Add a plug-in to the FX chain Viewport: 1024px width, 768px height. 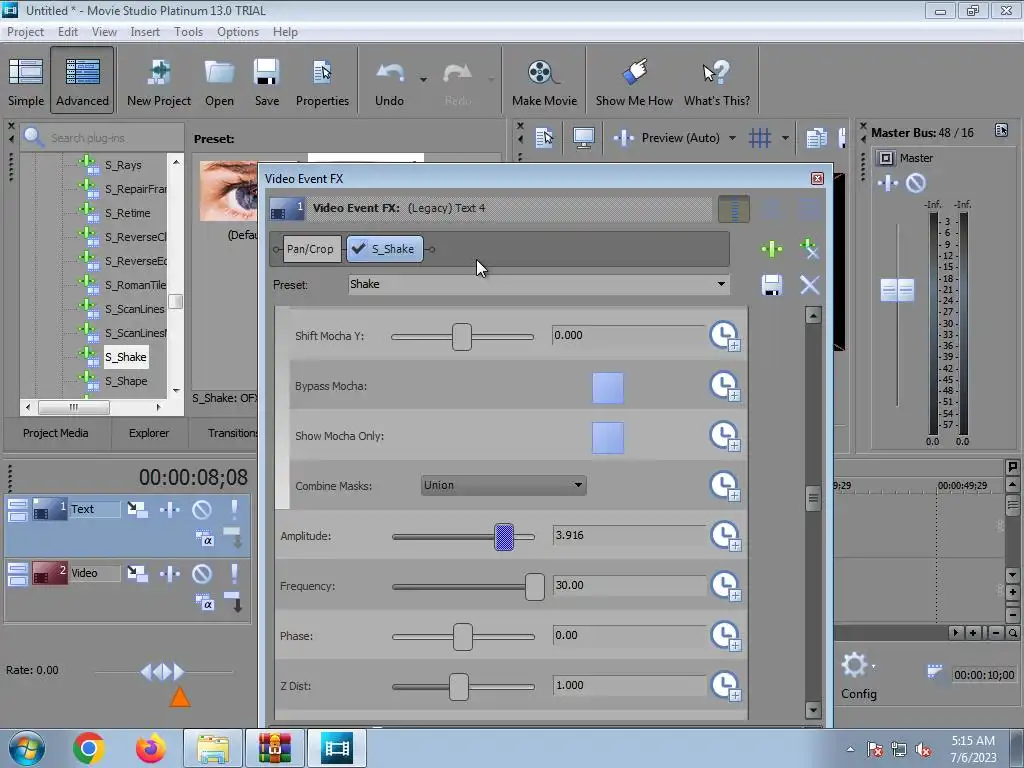pos(772,249)
